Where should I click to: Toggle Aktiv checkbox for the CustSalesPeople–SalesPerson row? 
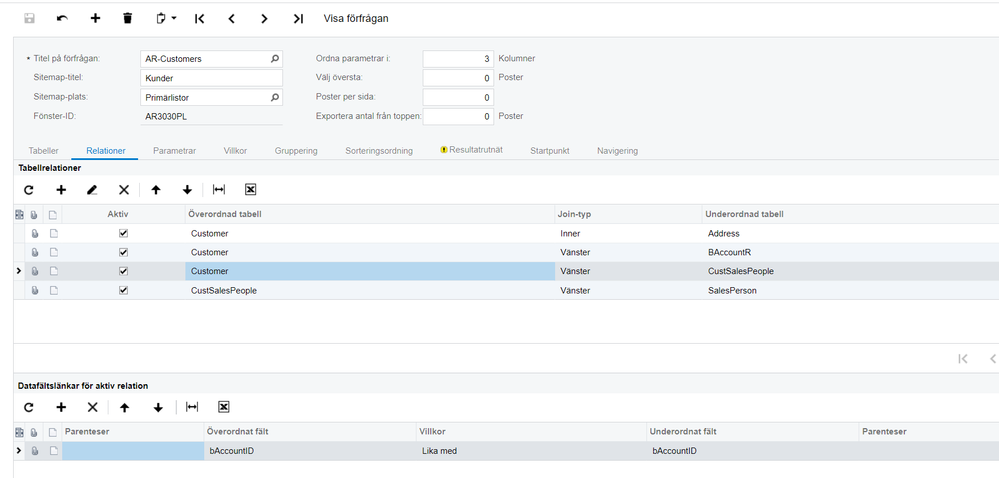[123, 290]
